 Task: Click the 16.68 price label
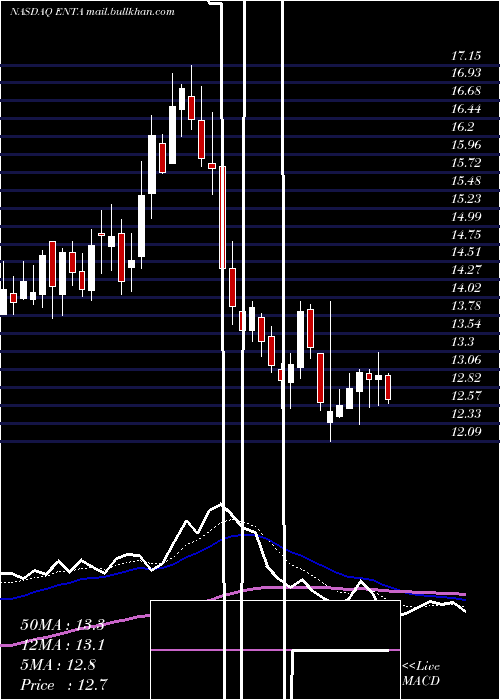pos(466,91)
